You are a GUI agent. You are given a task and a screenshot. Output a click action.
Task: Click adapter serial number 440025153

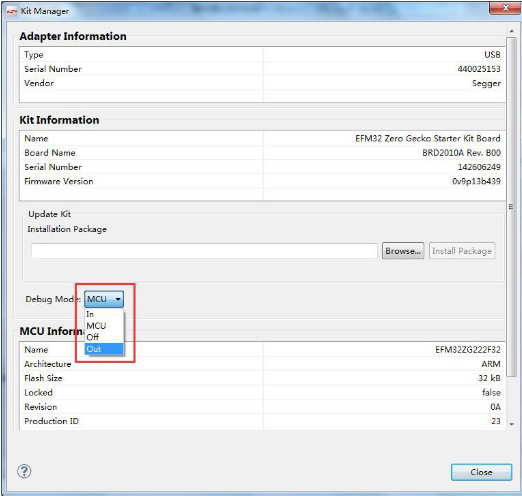[479, 69]
